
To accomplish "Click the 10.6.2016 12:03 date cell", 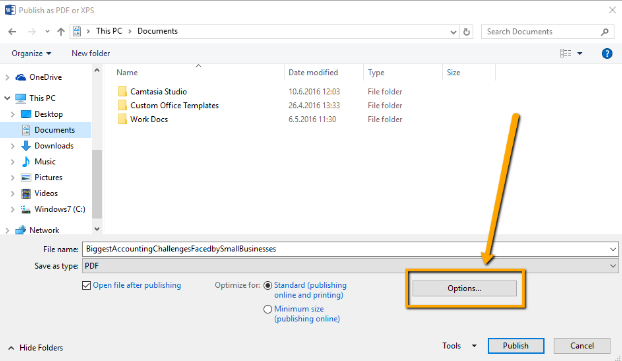I will [314, 92].
